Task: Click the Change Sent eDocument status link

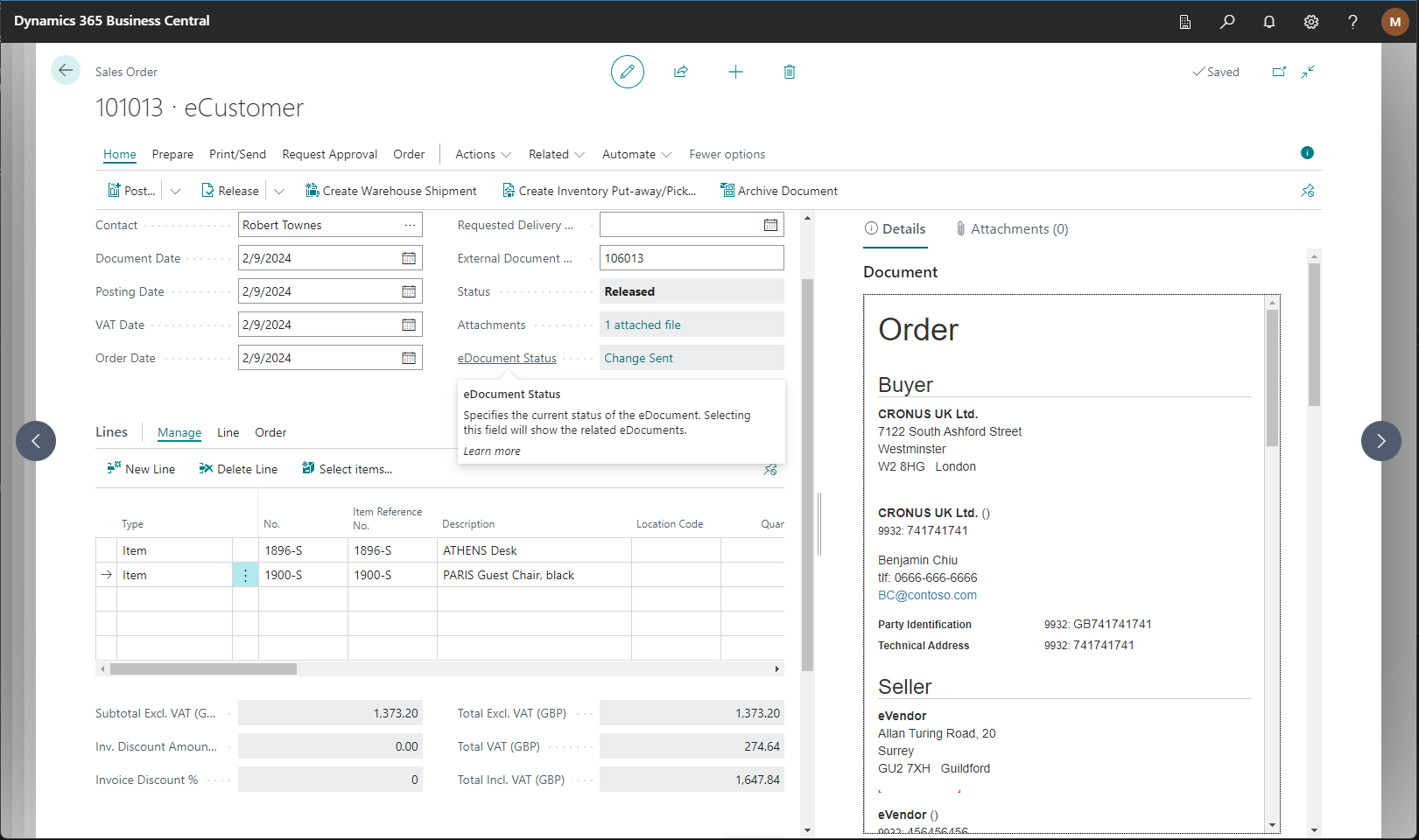Action: click(638, 358)
